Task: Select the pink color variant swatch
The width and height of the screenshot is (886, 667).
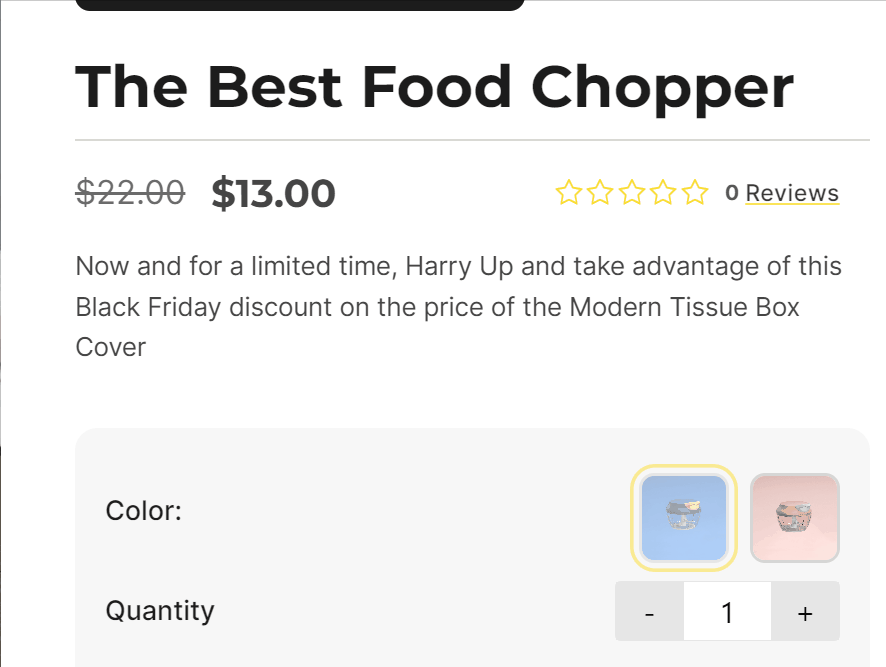Action: point(794,518)
